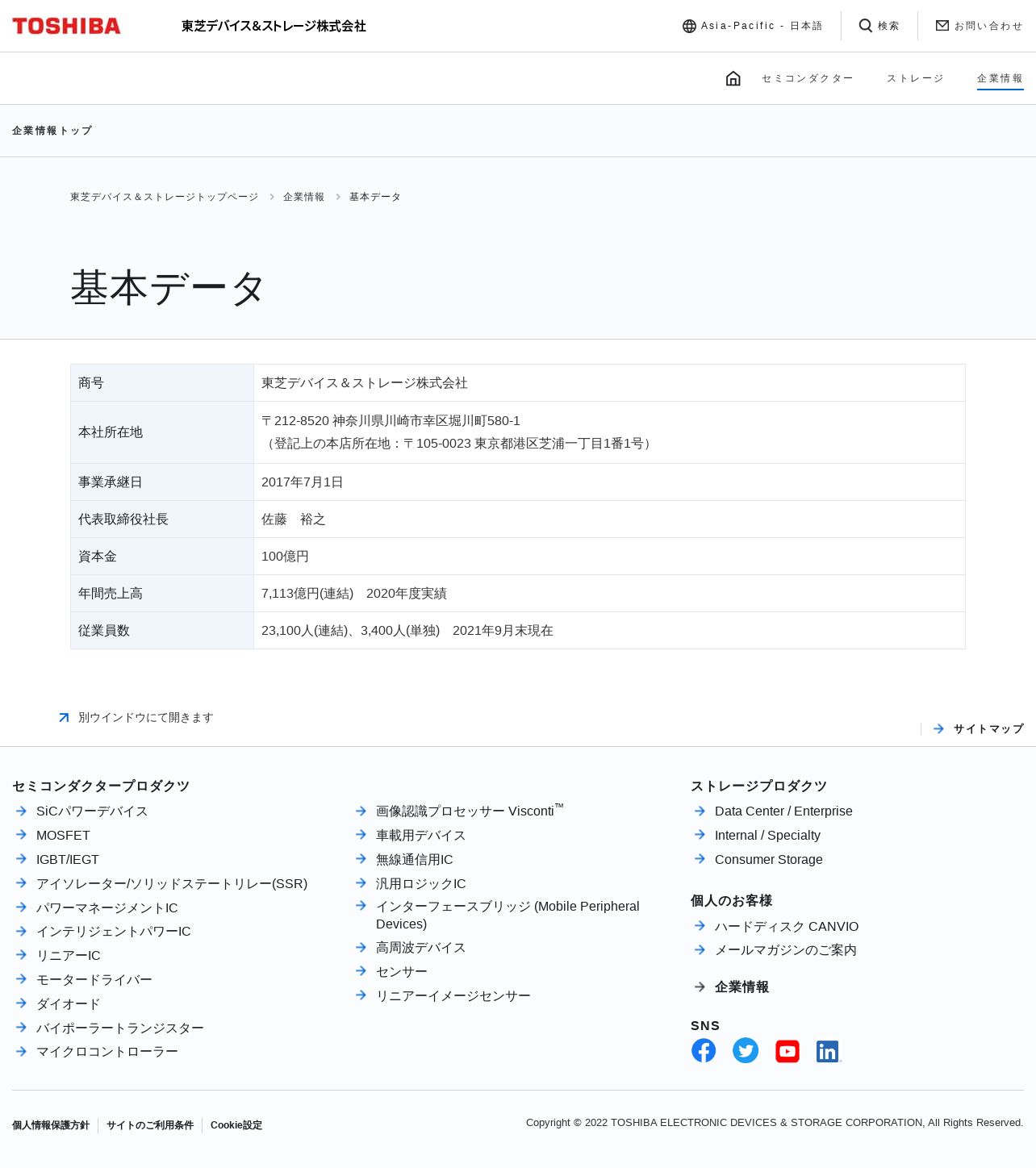Click the arrow next to Internal / Specialty

pos(700,835)
